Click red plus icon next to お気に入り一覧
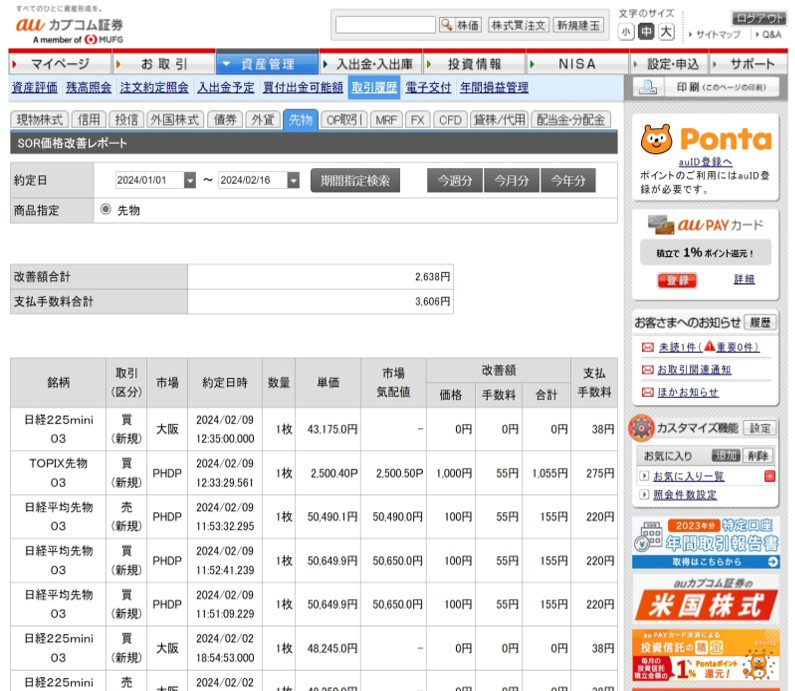Image resolution: width=795 pixels, height=691 pixels. [x=769, y=476]
